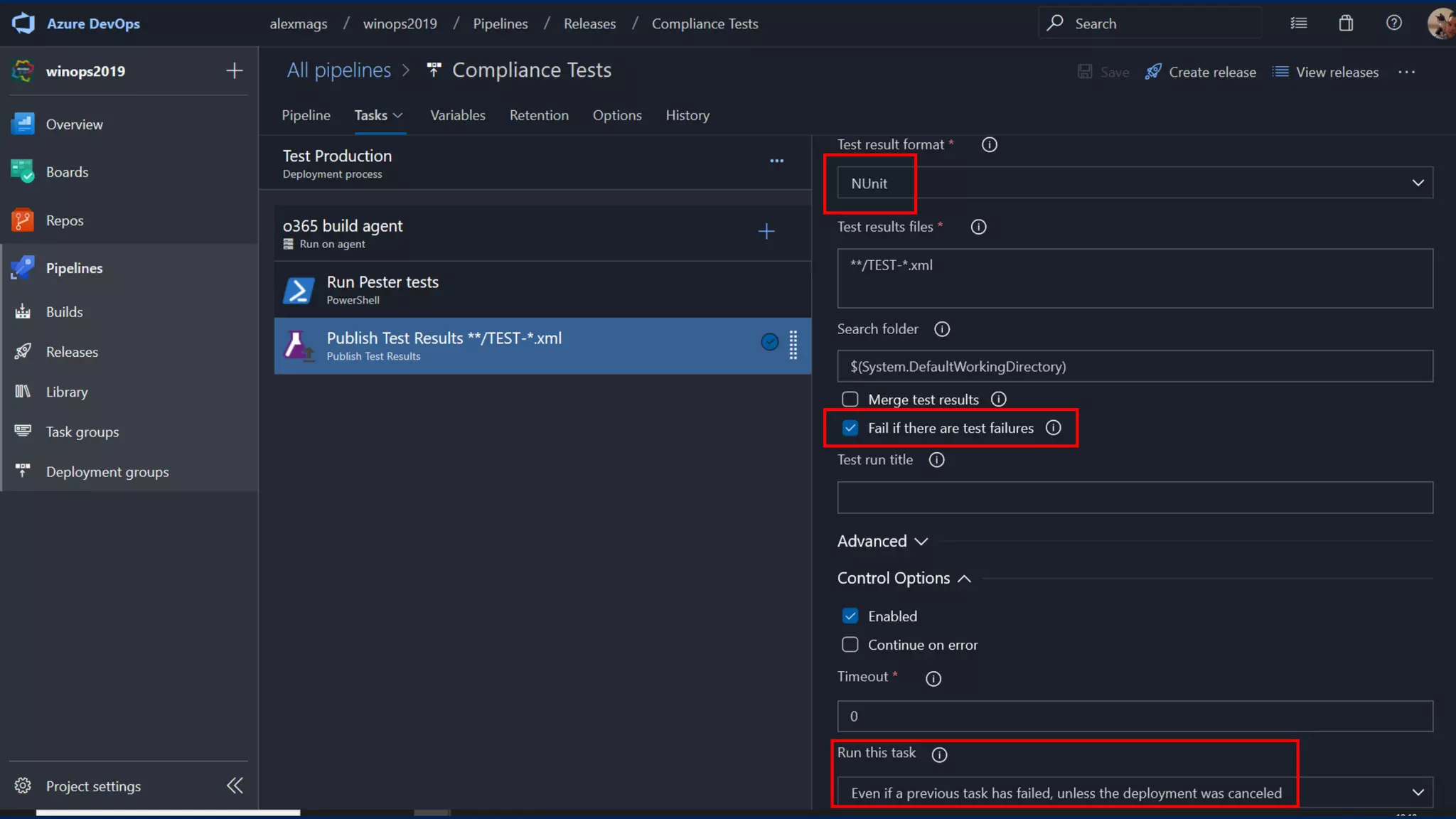Open the History tab
Screen dimensions: 1456x819
tap(687, 115)
